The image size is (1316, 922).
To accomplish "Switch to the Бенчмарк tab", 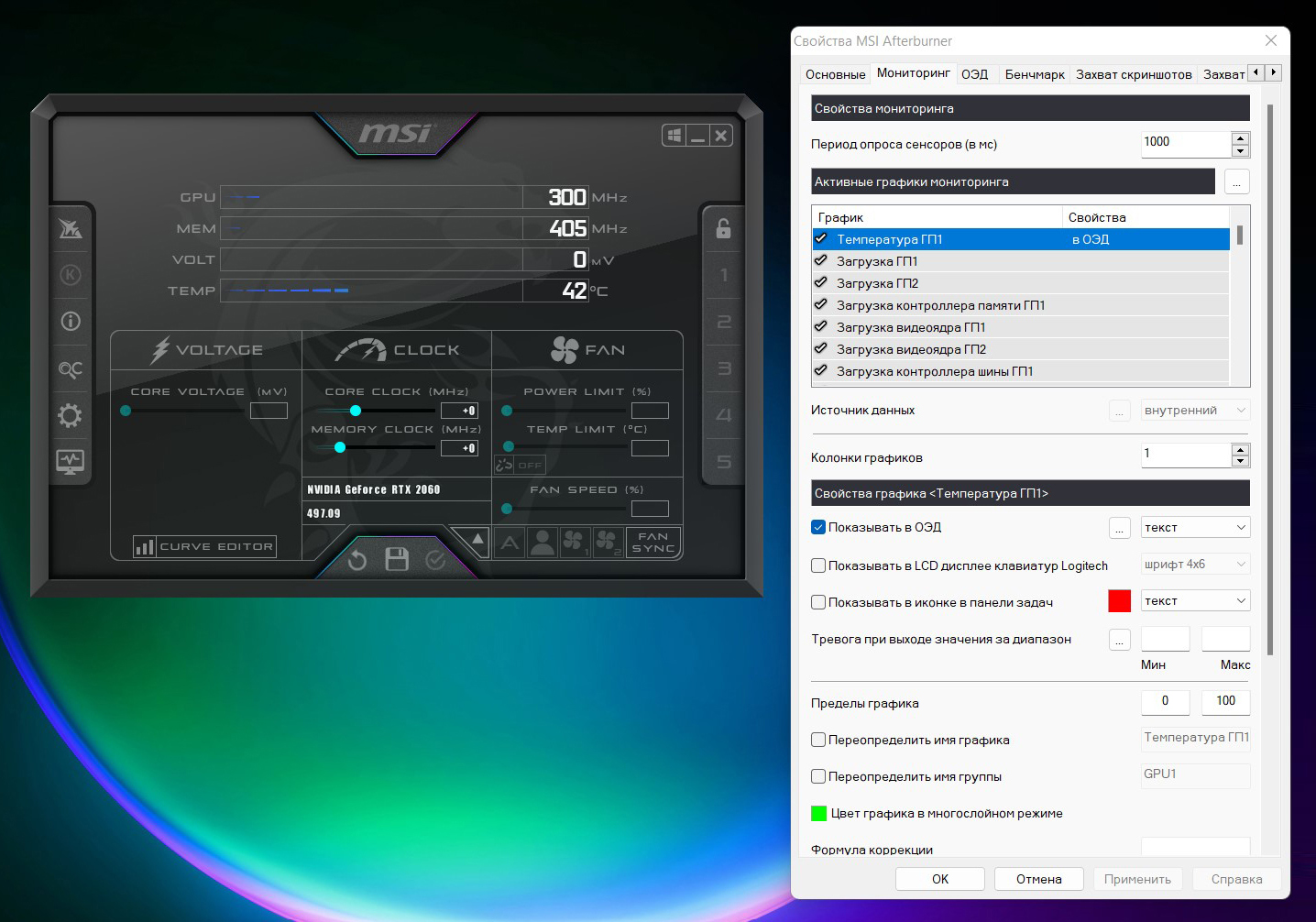I will 1035,74.
